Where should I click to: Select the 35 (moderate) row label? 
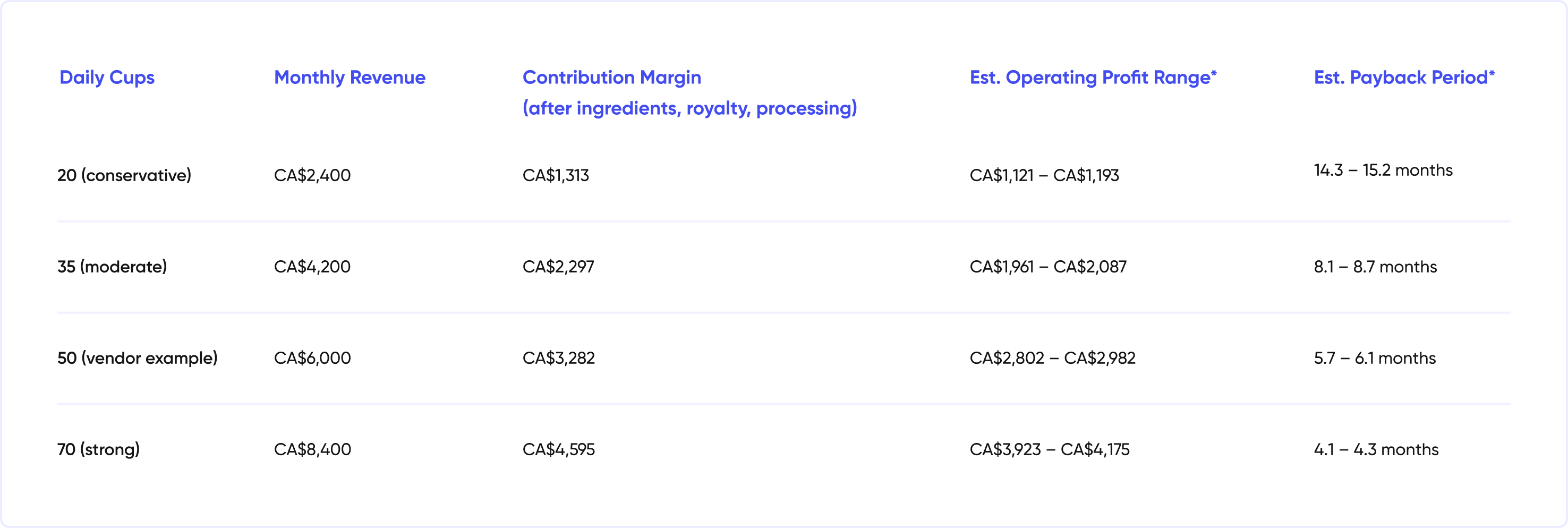click(x=112, y=267)
